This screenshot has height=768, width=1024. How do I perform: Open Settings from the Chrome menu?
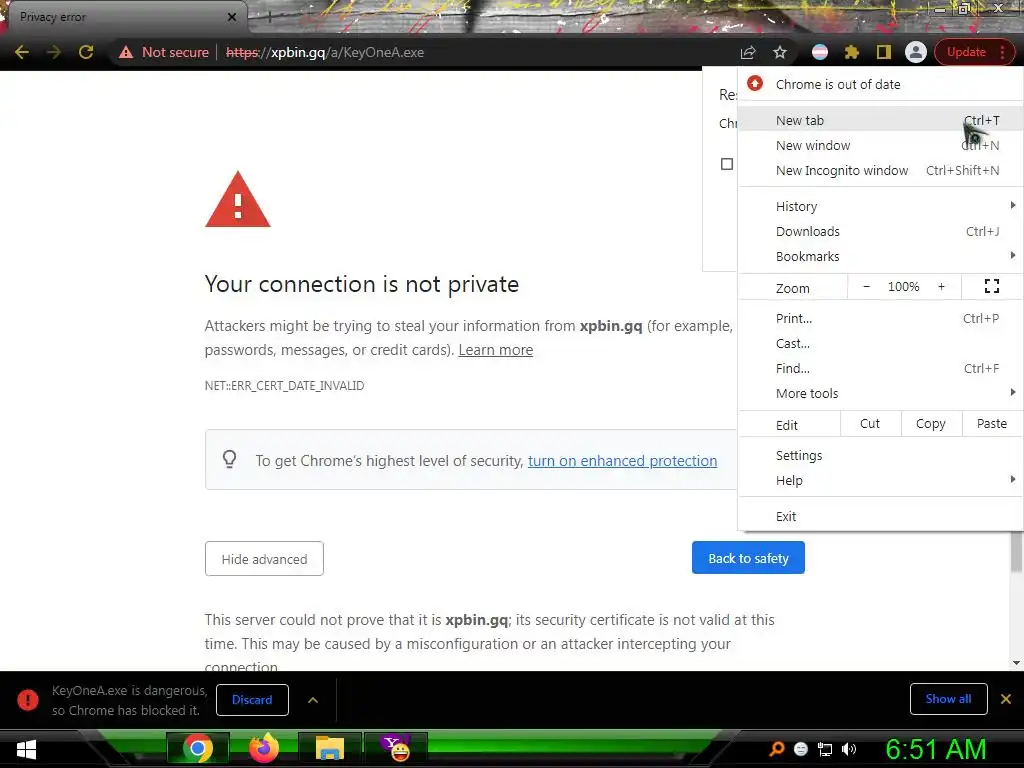point(880,455)
